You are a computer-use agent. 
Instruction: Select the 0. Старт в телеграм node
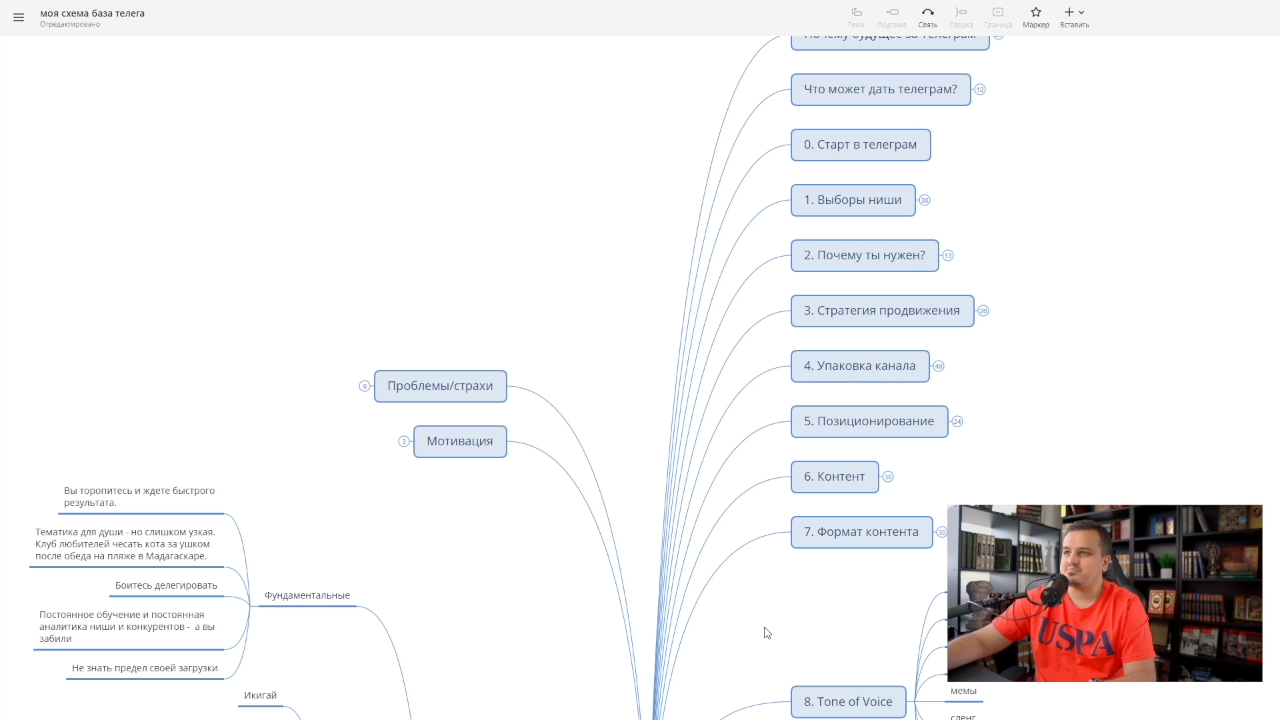click(x=860, y=144)
